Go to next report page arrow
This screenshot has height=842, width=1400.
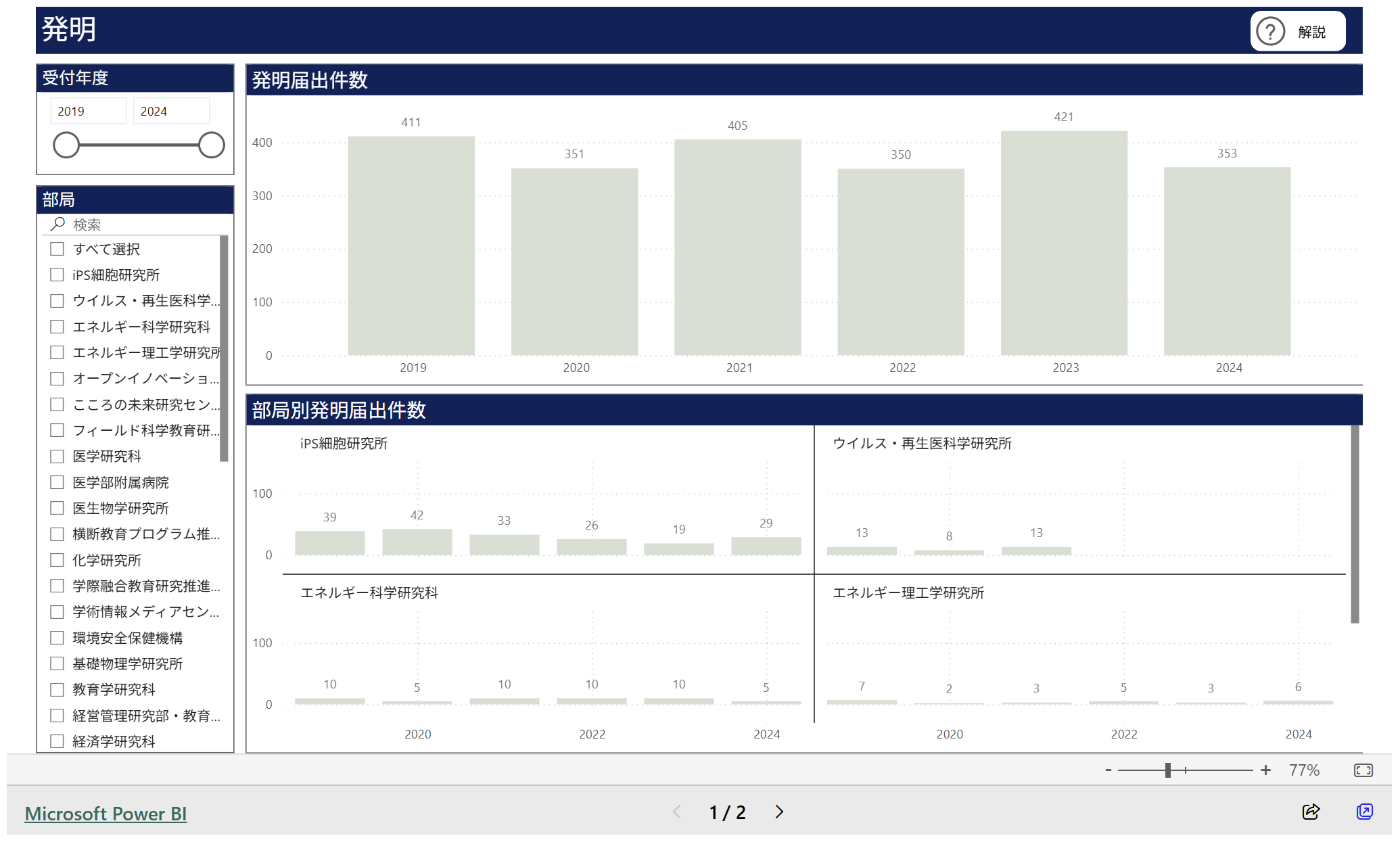click(x=779, y=812)
